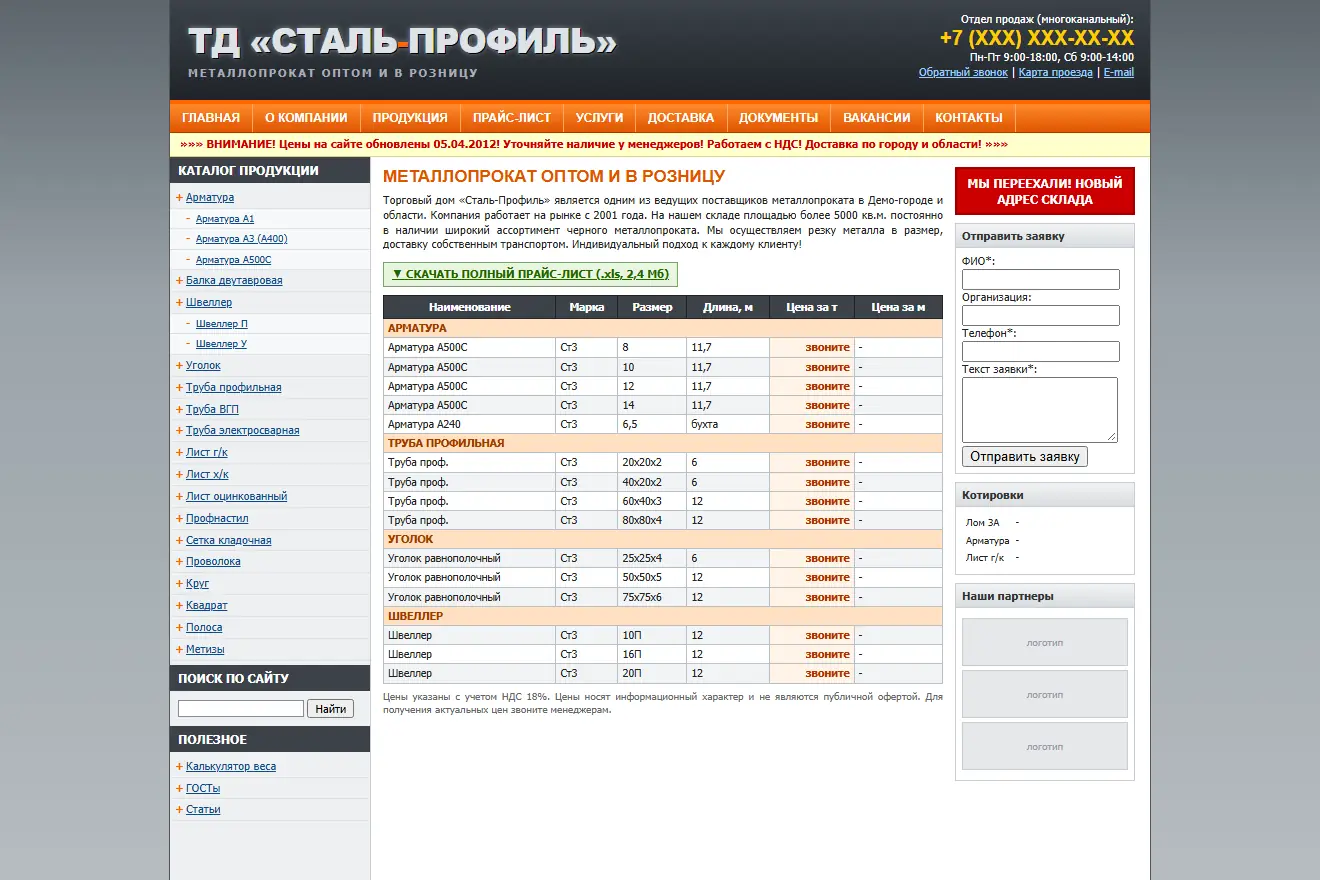
Task: Open the ГЛАВНАЯ navigation tab
Action: point(211,118)
